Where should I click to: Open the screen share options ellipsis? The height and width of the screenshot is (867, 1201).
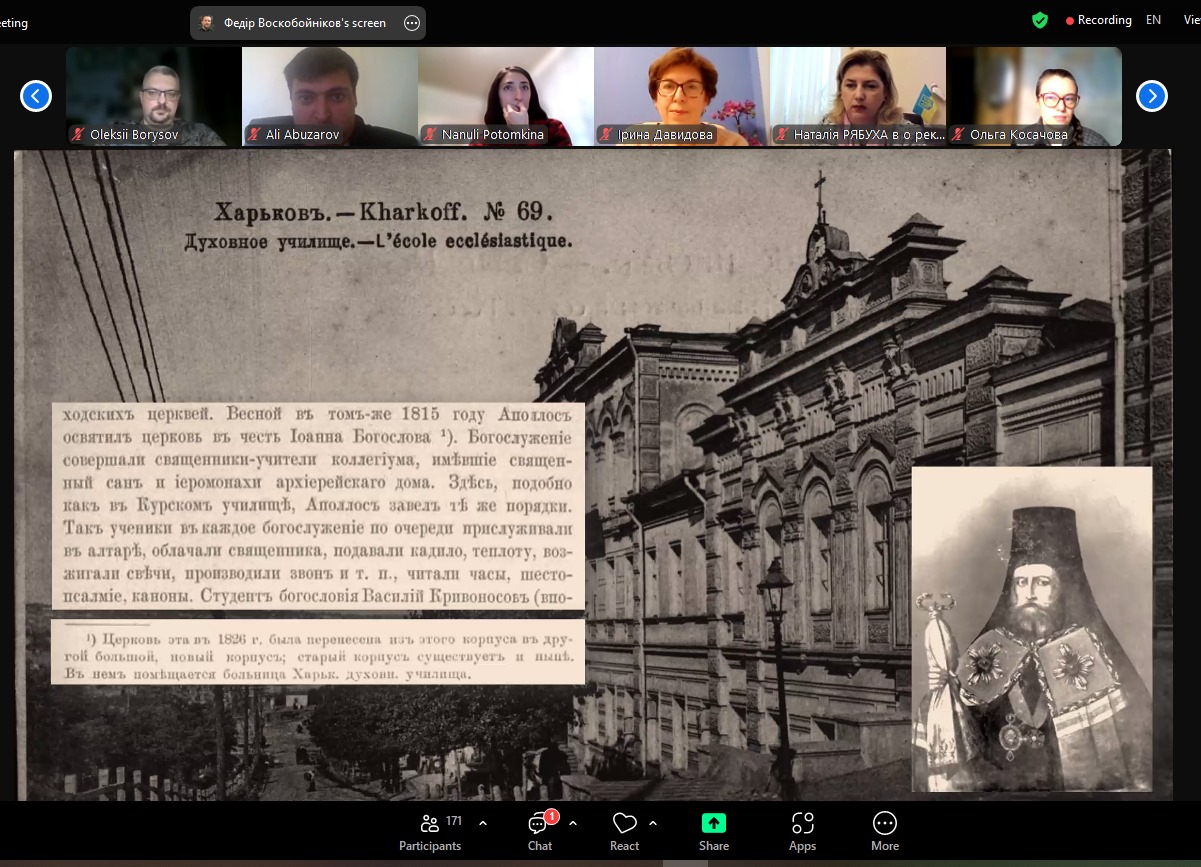click(411, 23)
